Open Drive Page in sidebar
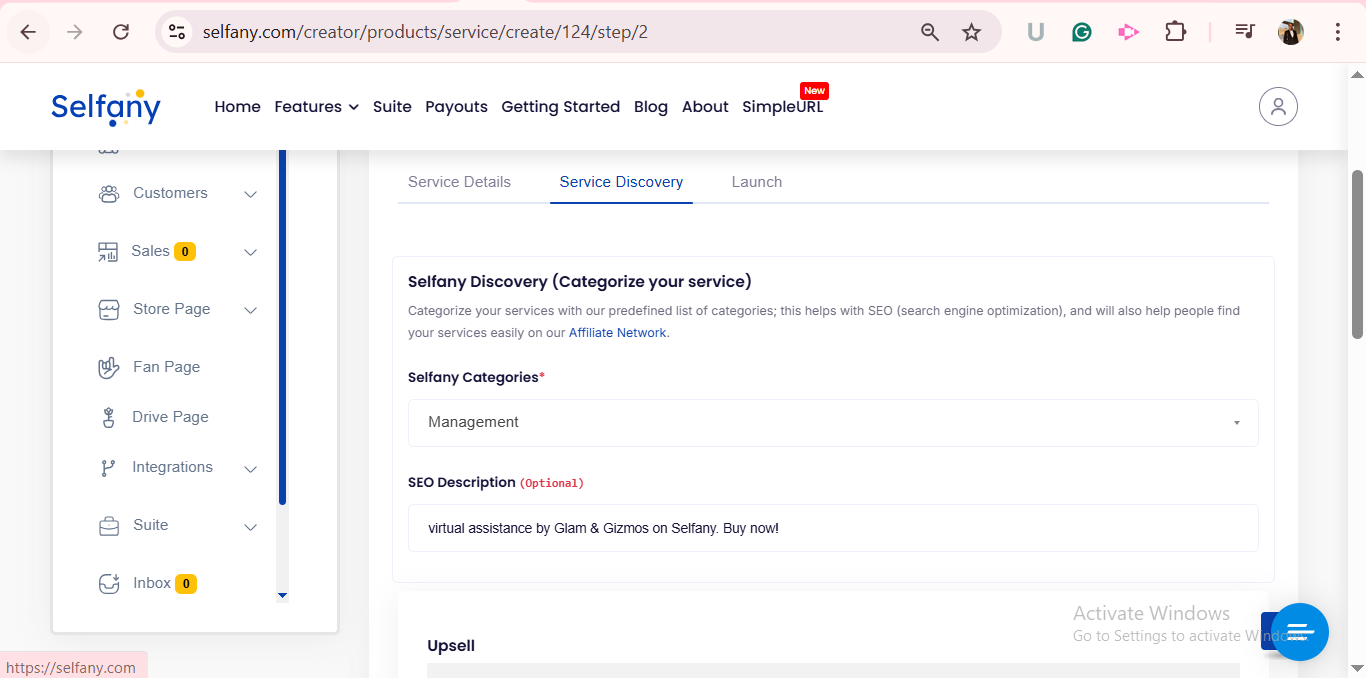Viewport: 1366px width, 678px height. (x=170, y=417)
